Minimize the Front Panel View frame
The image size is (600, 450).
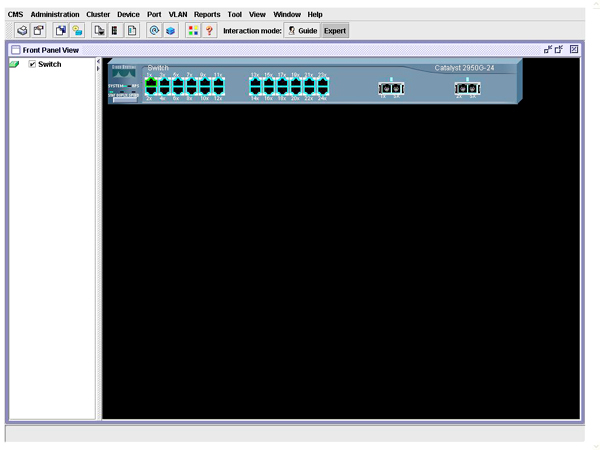tap(548, 49)
